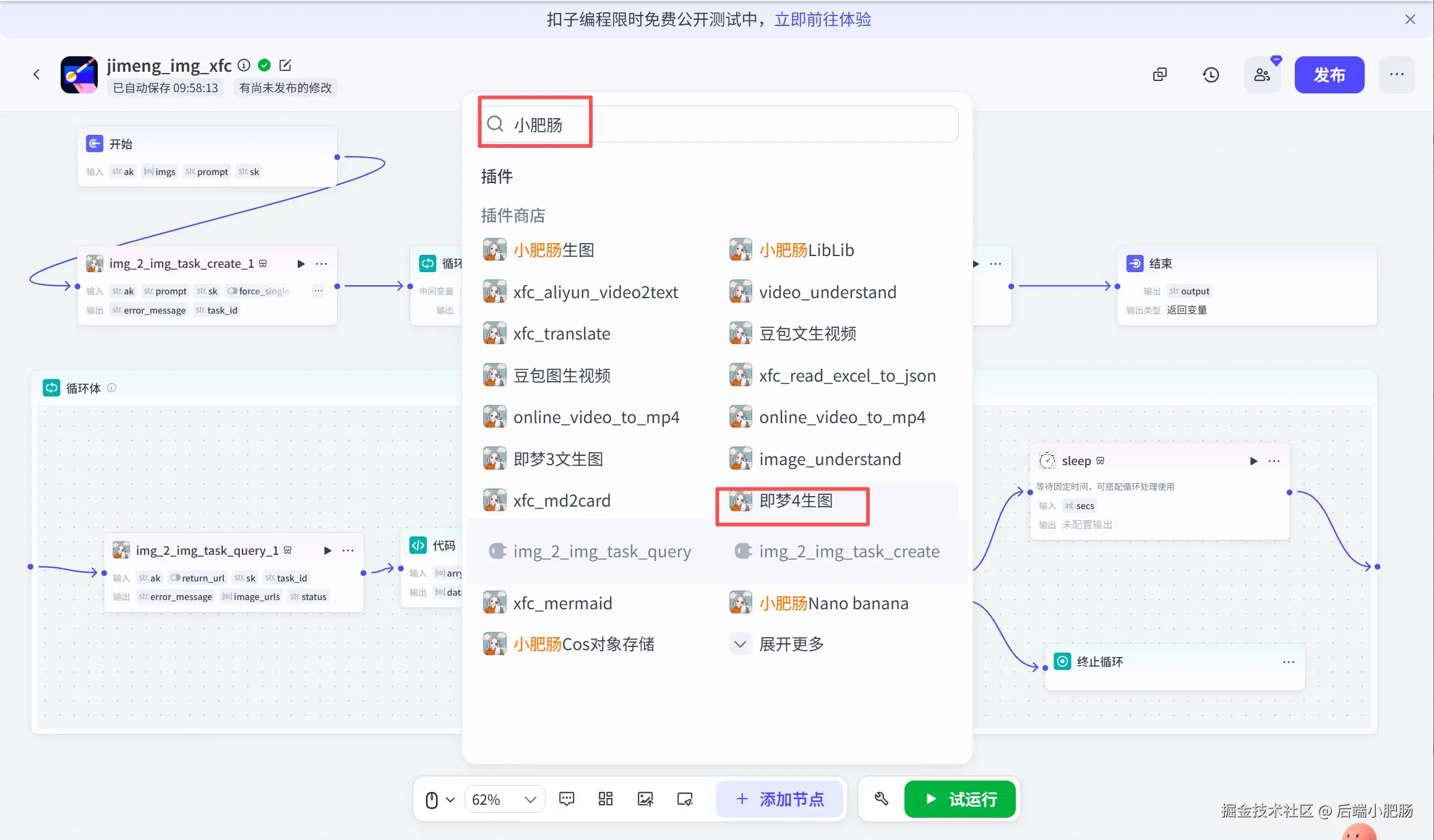Click the 添加节点 add node button
Screen dimensions: 1434x840
pos(779,799)
